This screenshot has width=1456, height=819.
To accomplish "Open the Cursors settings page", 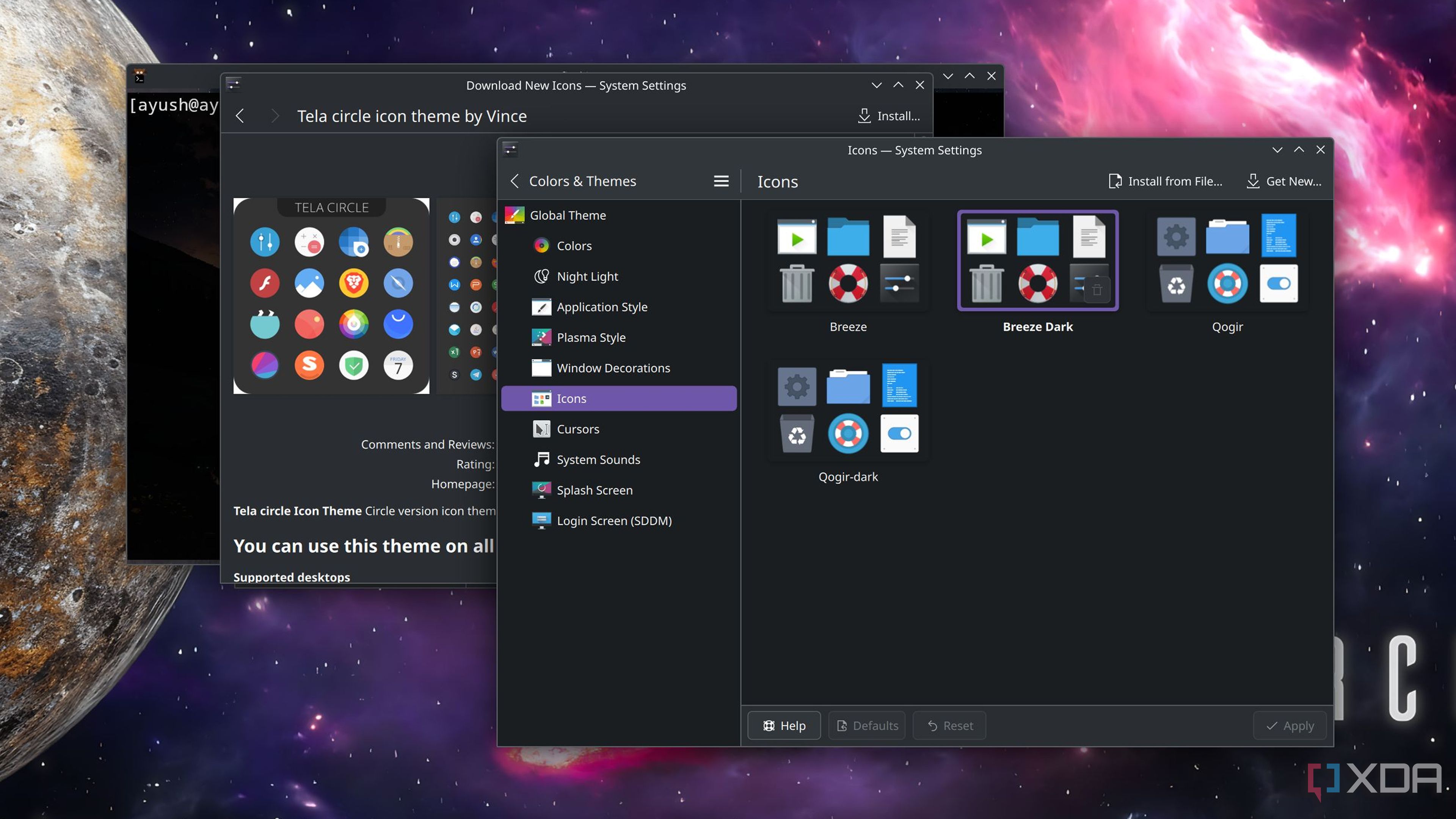I will click(619, 429).
